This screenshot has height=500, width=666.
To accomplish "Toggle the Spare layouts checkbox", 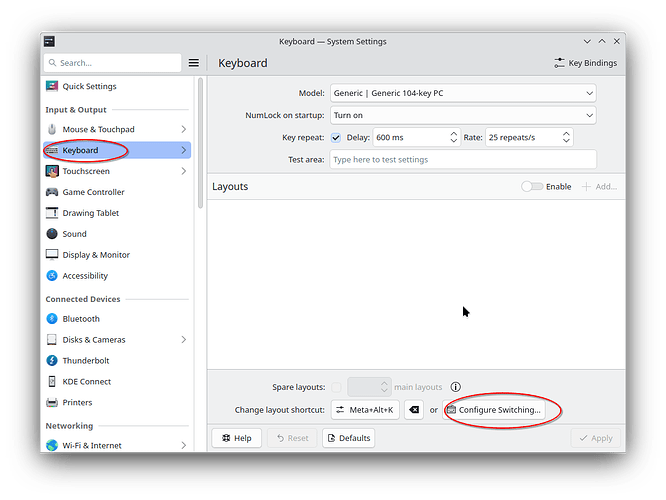I will click(x=336, y=387).
